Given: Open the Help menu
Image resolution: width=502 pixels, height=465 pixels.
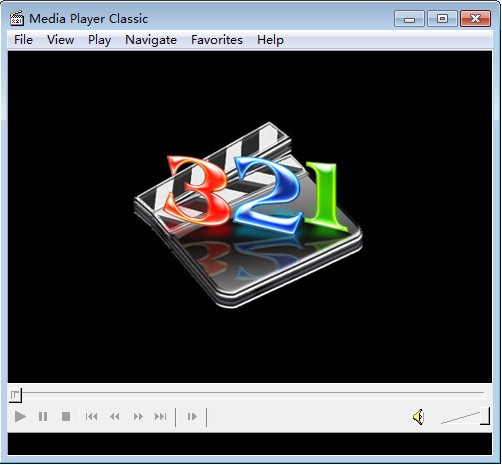Looking at the screenshot, I should 270,40.
